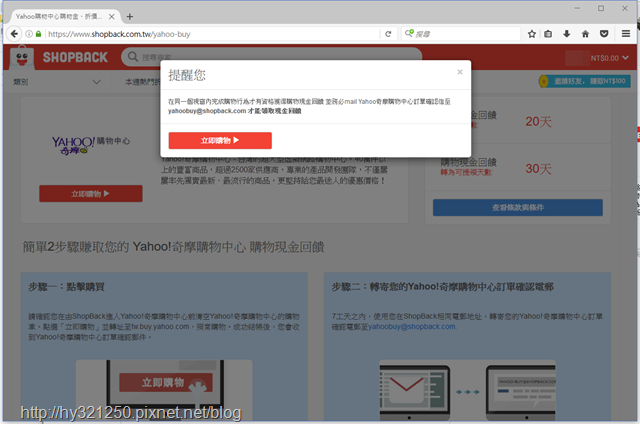The width and height of the screenshot is (640, 424).
Task: Click the blue 查看條款與條件 button
Action: (x=518, y=207)
